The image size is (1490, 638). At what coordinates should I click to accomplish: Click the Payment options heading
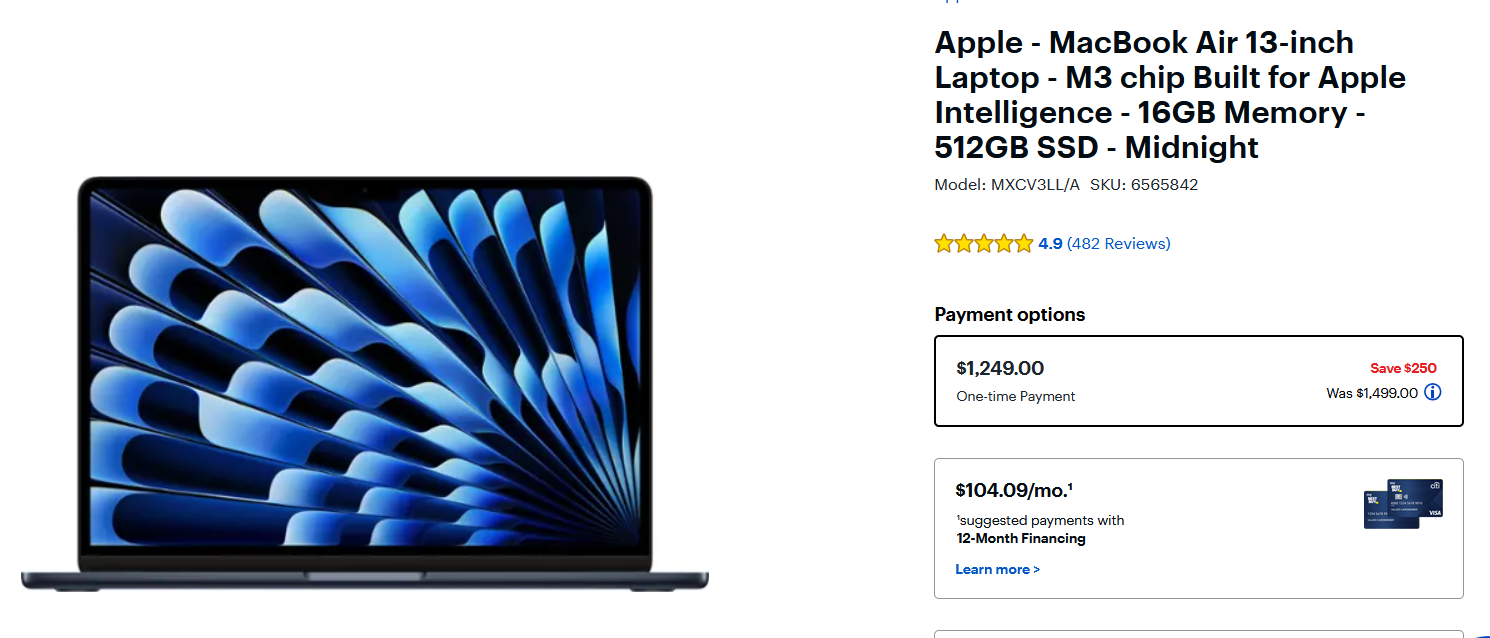click(x=1009, y=315)
